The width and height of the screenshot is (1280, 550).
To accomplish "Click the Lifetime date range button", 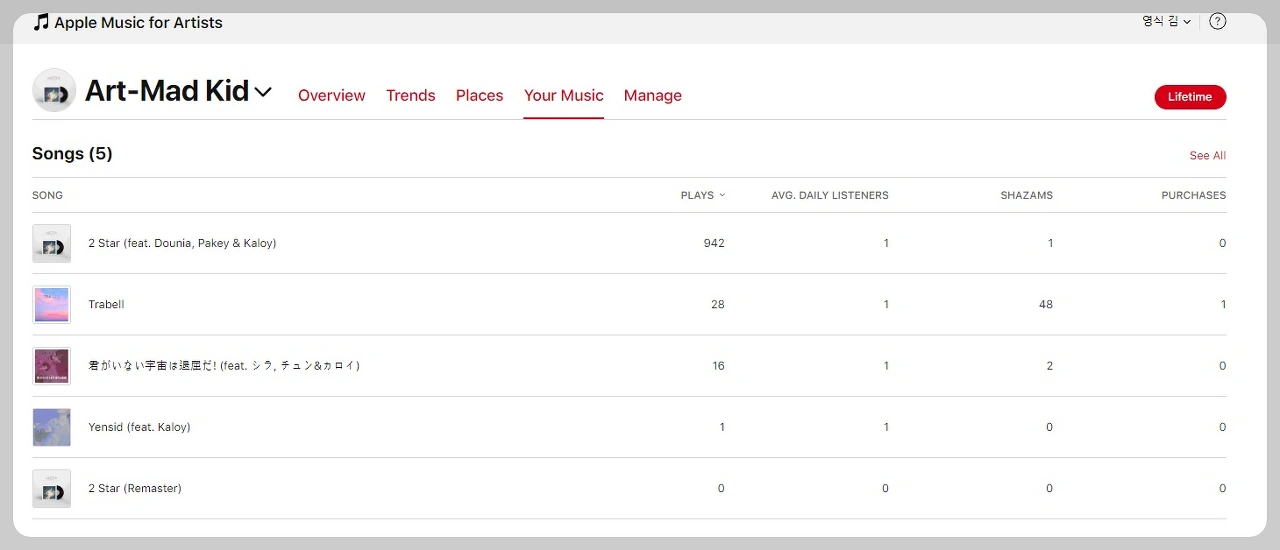I will [x=1190, y=97].
